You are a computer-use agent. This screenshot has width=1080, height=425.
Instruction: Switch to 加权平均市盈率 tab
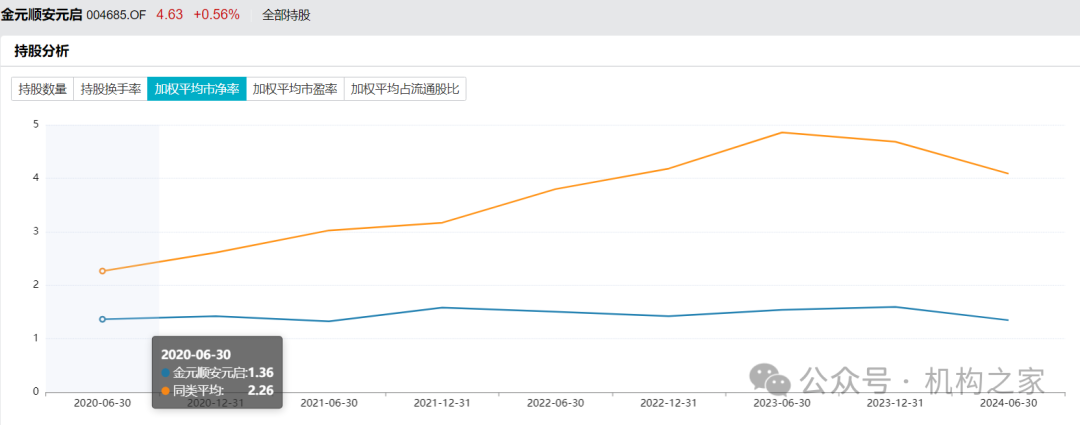click(x=295, y=89)
